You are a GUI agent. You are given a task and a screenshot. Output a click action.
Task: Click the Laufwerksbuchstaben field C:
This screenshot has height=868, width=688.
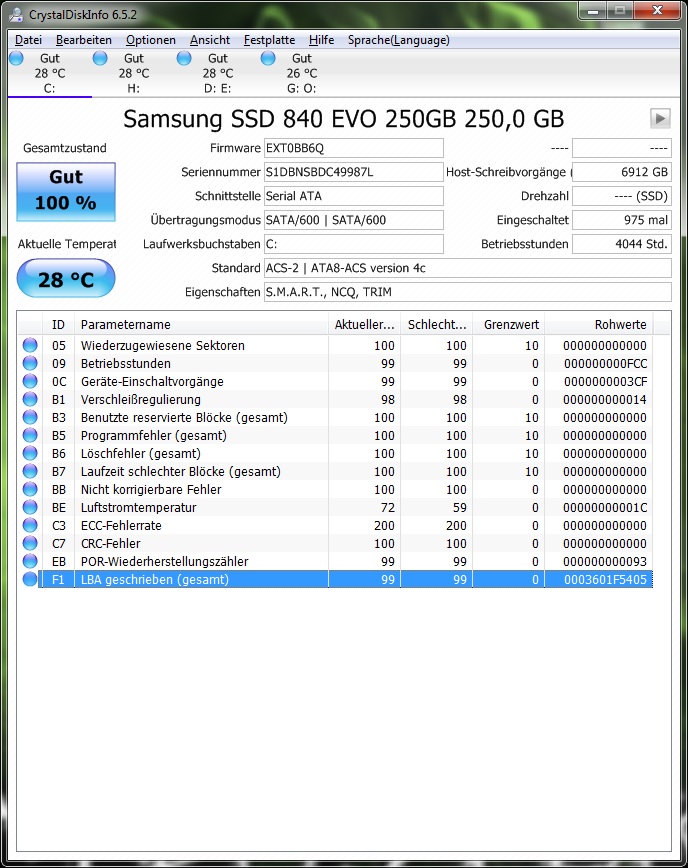pos(354,244)
